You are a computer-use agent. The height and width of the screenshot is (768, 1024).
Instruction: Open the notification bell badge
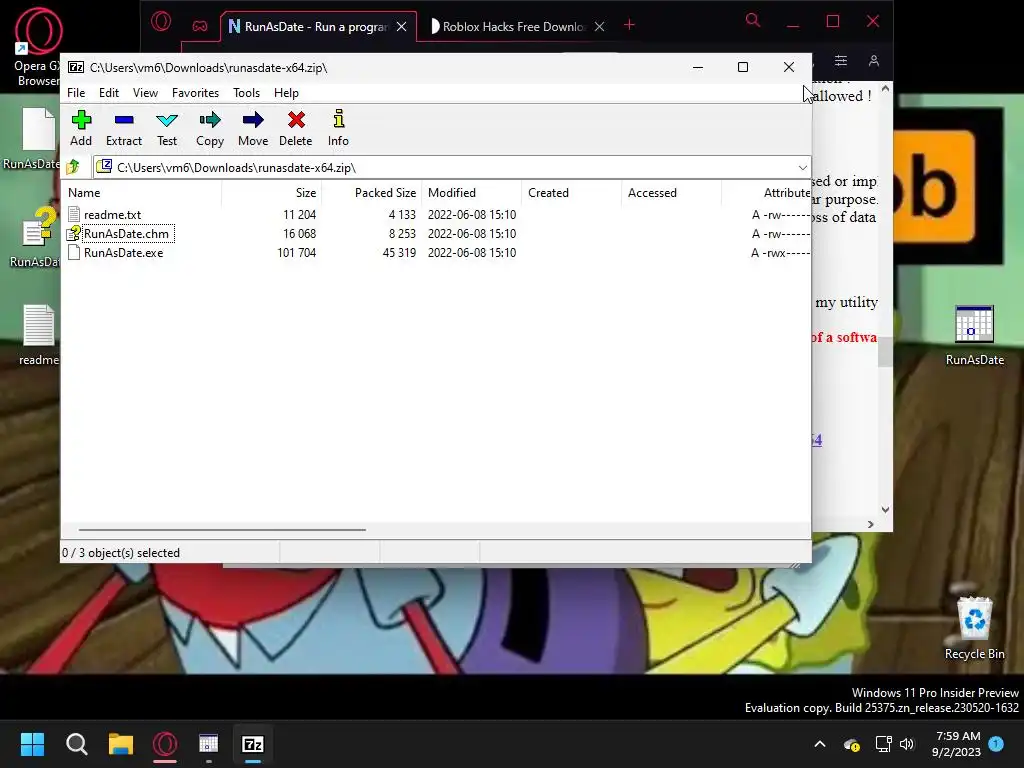click(x=996, y=743)
